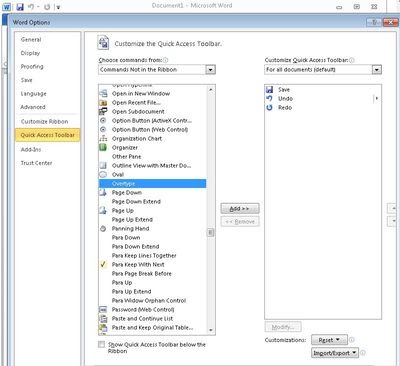This screenshot has height=366, width=400.
Task: Click the Word application icon in title bar
Action: (7, 6)
